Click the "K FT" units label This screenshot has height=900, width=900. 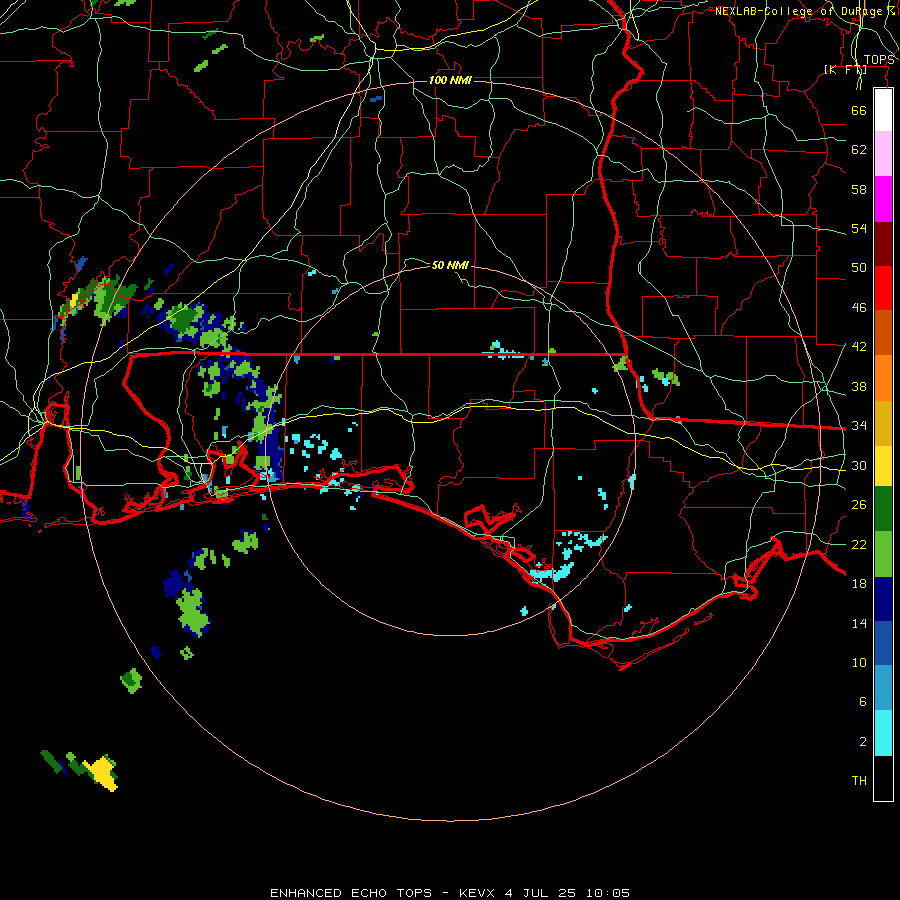click(x=845, y=70)
